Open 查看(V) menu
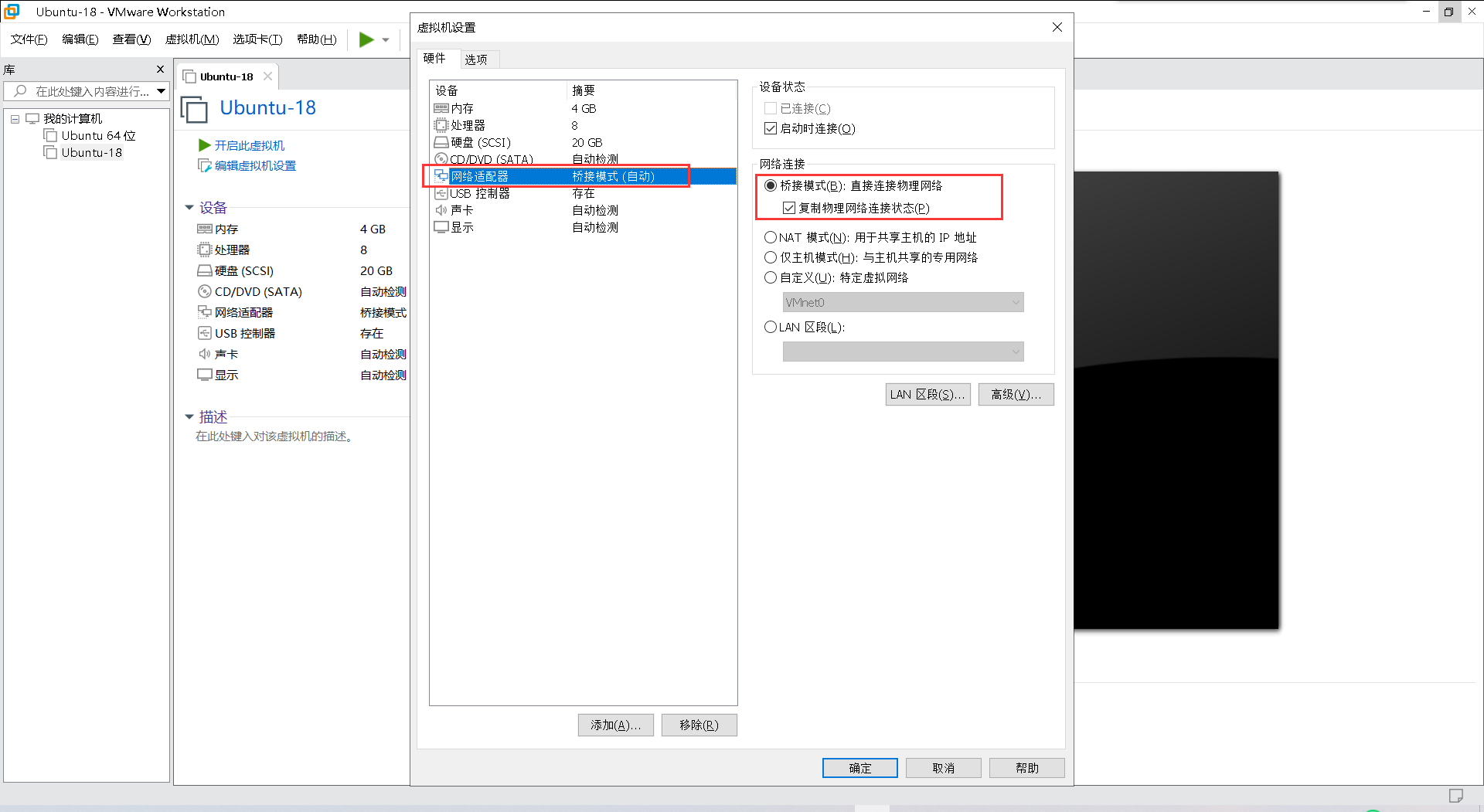Viewport: 1484px width, 812px height. (x=131, y=39)
